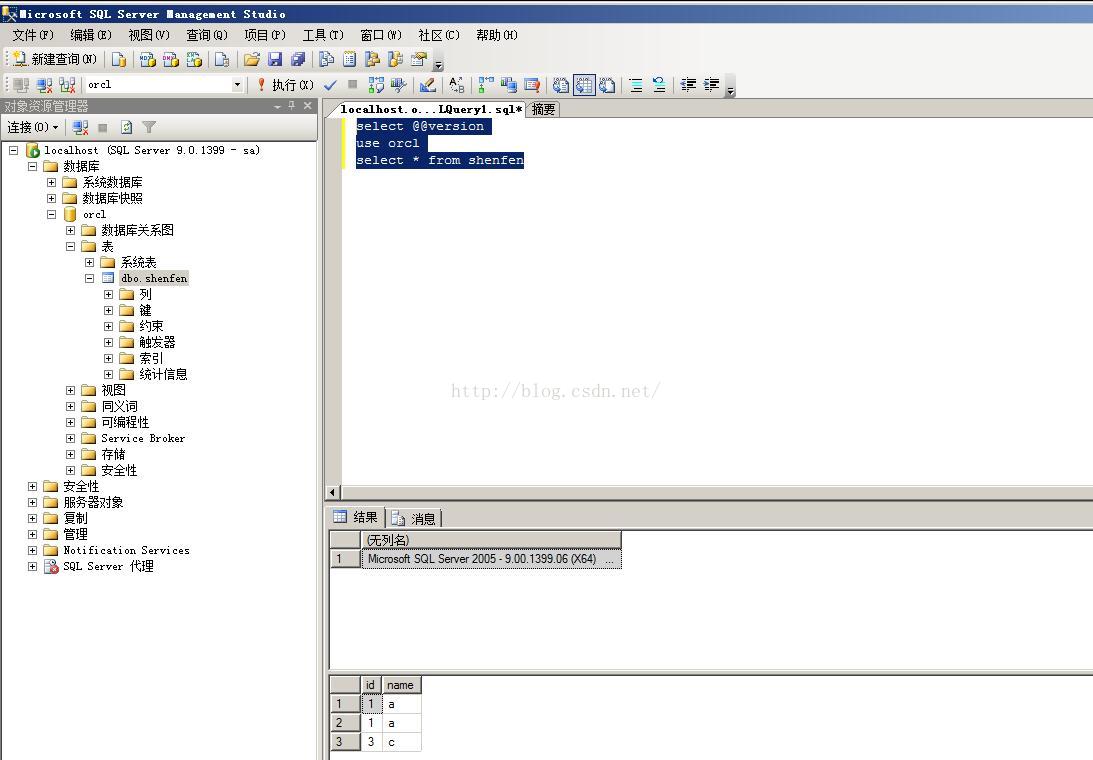The width and height of the screenshot is (1093, 760).
Task: Click the Save All icon
Action: coord(298,59)
